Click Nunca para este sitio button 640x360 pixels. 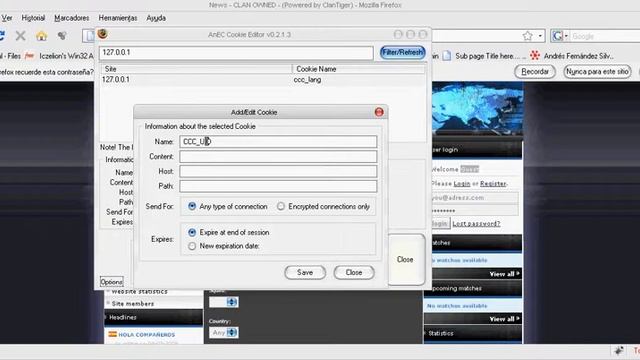click(597, 71)
